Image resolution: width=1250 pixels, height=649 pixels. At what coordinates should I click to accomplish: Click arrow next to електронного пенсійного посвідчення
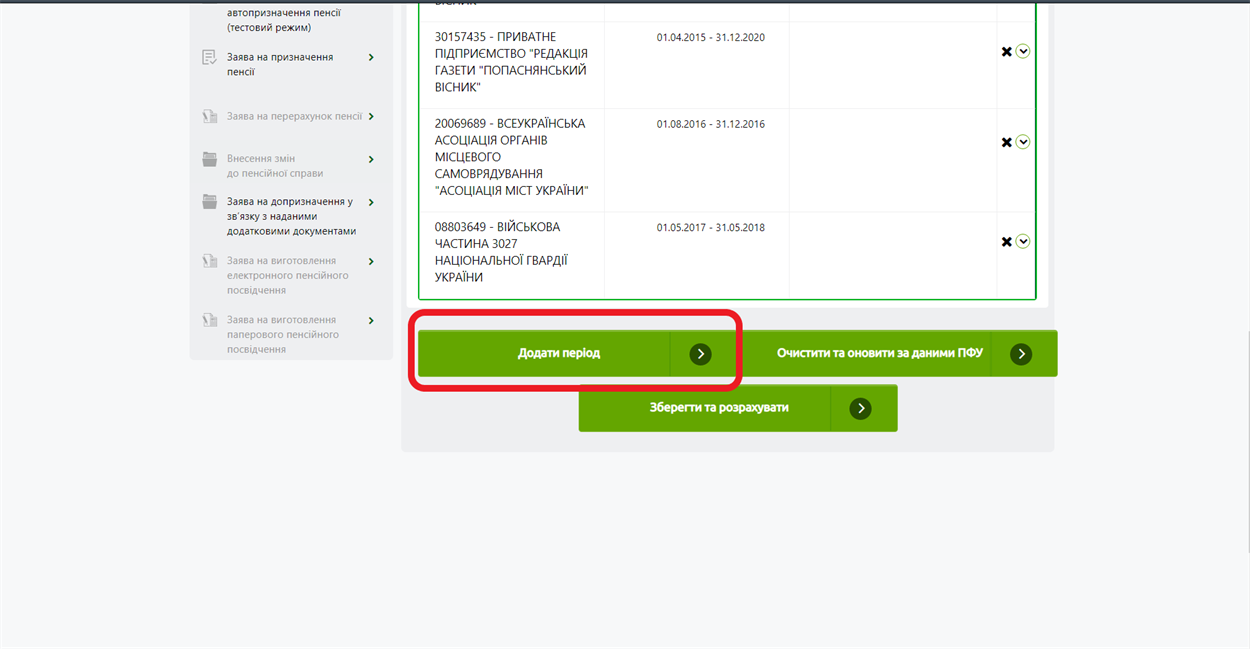(x=371, y=262)
